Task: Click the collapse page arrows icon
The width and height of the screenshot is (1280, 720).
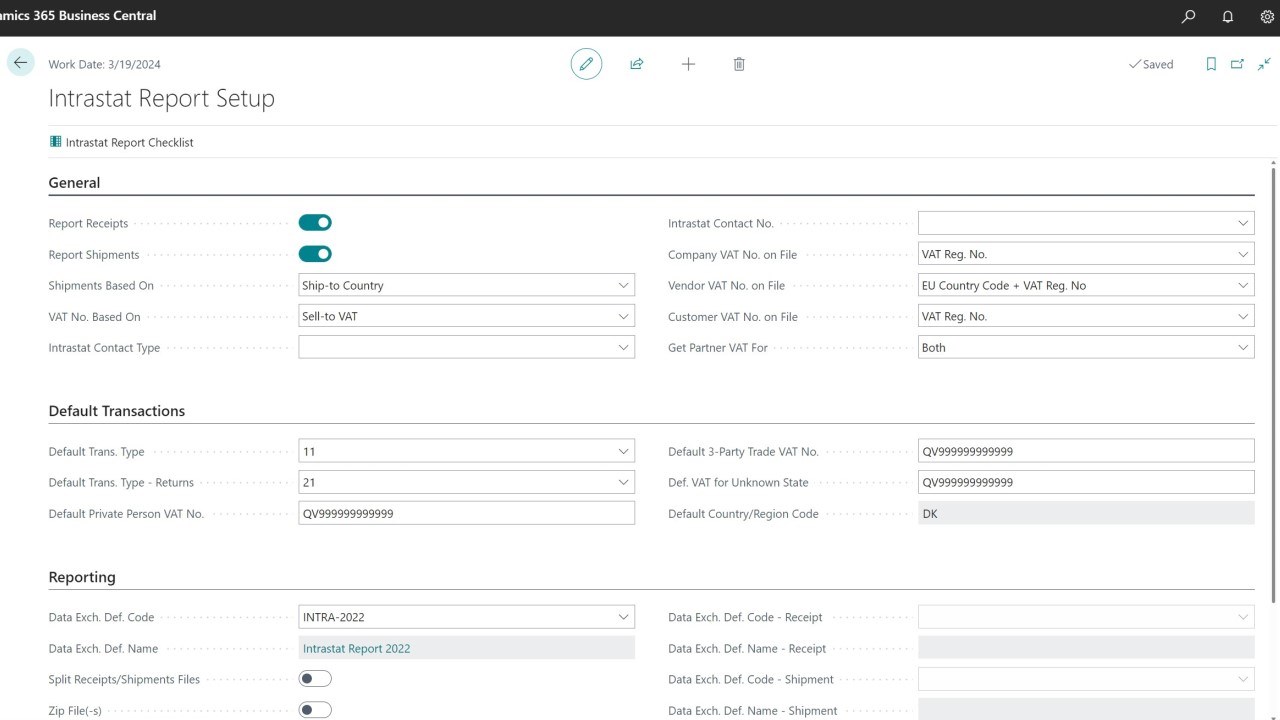Action: [x=1264, y=64]
